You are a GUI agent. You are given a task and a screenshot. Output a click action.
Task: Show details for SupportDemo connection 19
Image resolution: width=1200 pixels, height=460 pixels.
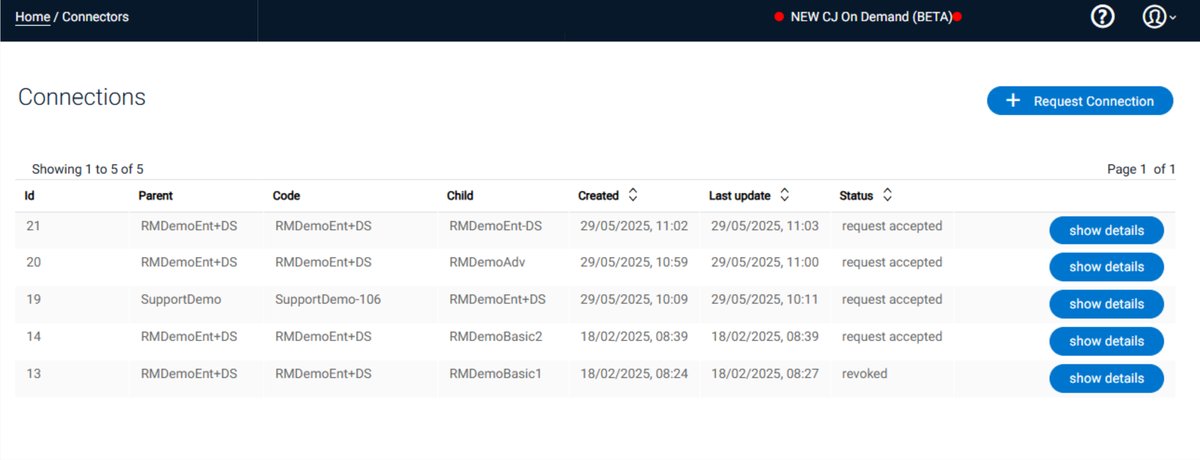click(1106, 304)
